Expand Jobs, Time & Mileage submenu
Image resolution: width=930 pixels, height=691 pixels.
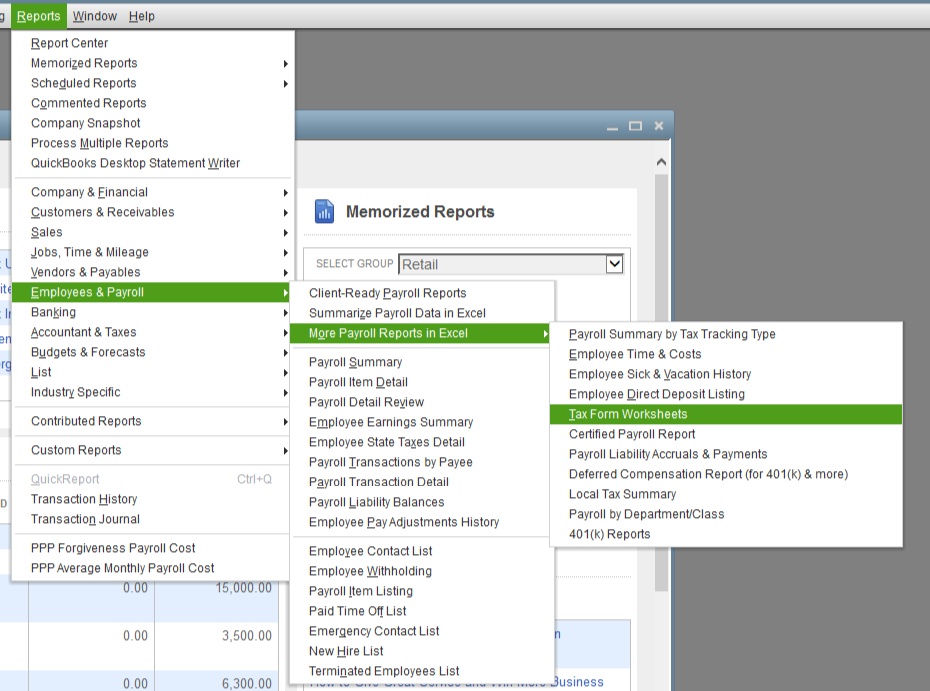[x=152, y=252]
